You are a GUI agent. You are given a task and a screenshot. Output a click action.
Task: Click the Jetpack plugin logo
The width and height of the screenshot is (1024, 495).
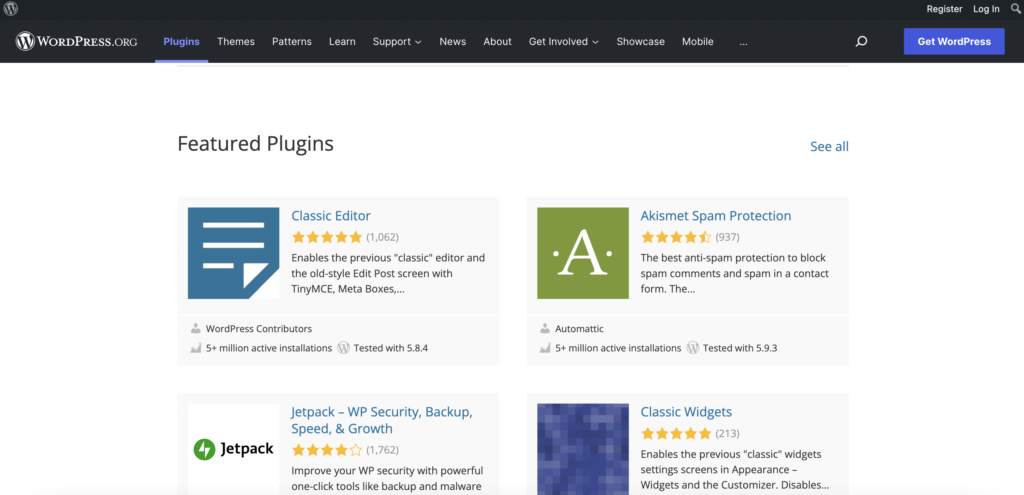pos(233,449)
